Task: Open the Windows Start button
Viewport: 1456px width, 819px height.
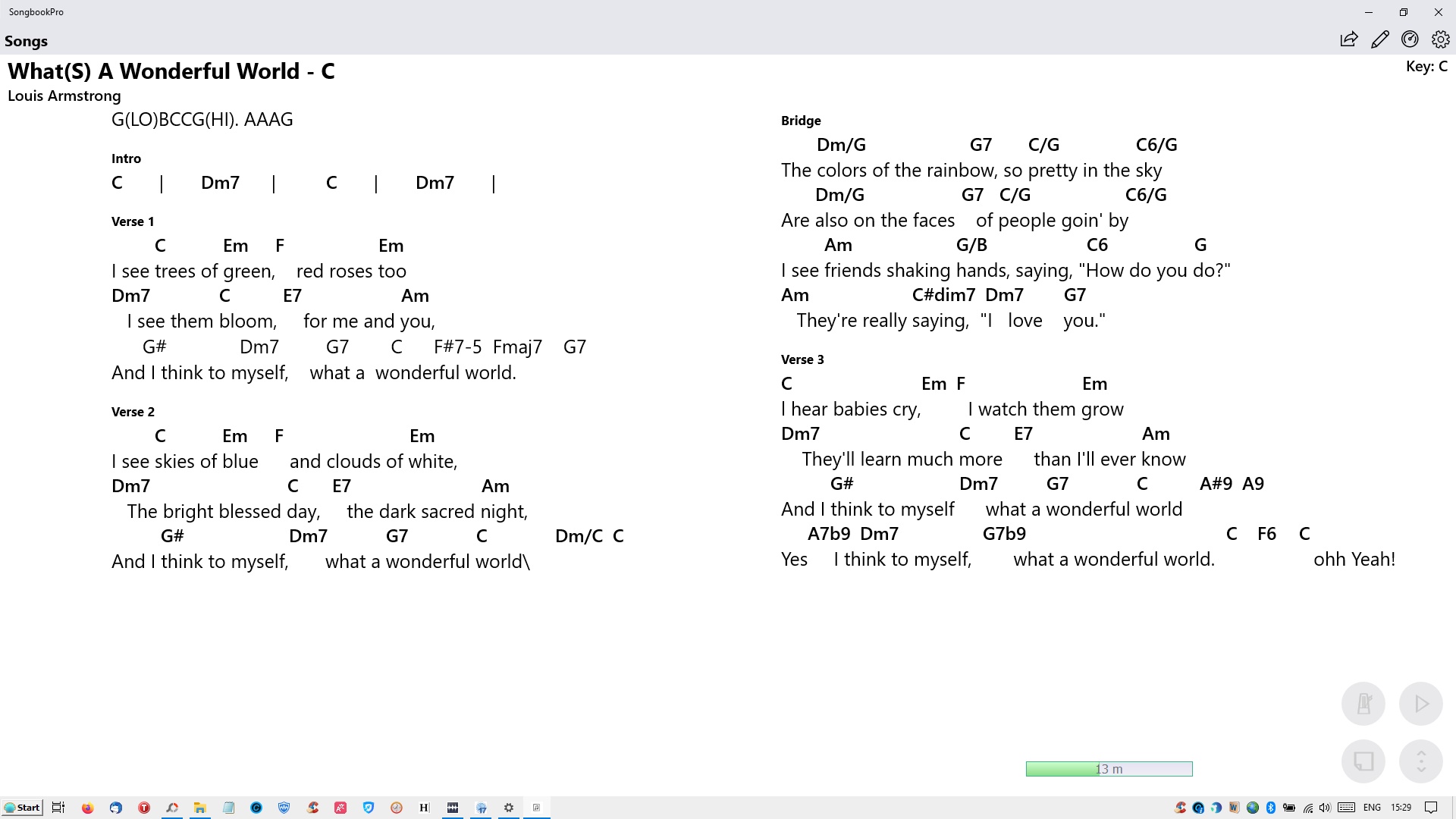Action: click(22, 808)
